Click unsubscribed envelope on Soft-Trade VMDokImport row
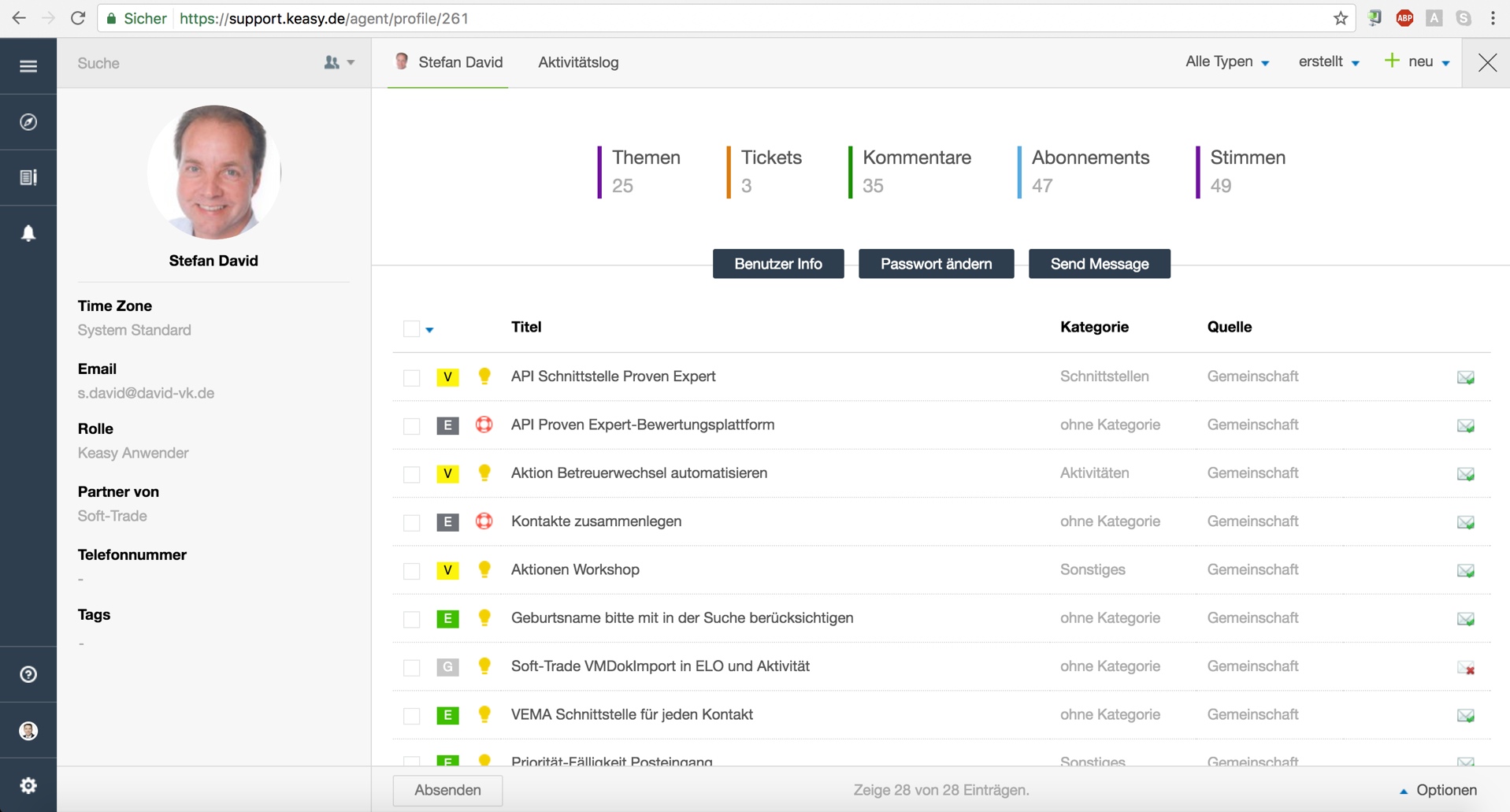This screenshot has height=812, width=1510. tap(1465, 668)
